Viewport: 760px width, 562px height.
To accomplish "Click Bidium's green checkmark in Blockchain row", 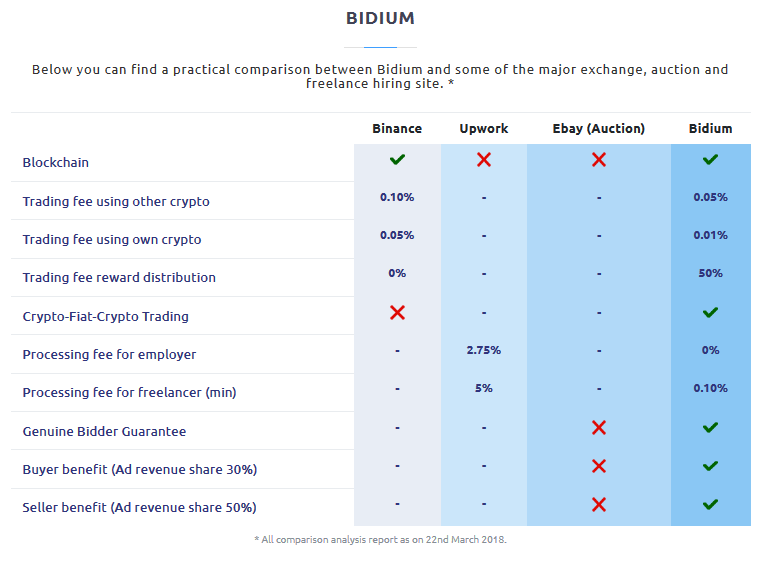I will (x=710, y=159).
